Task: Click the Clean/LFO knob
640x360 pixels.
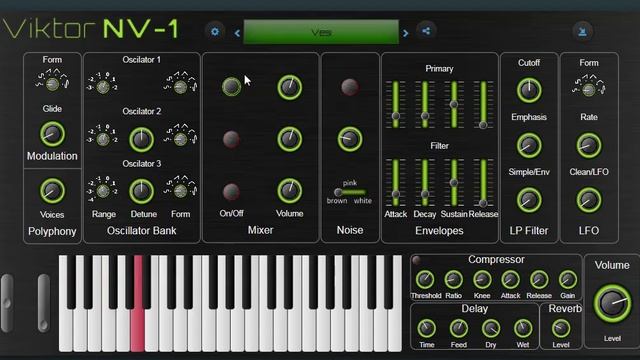Action: tap(589, 200)
